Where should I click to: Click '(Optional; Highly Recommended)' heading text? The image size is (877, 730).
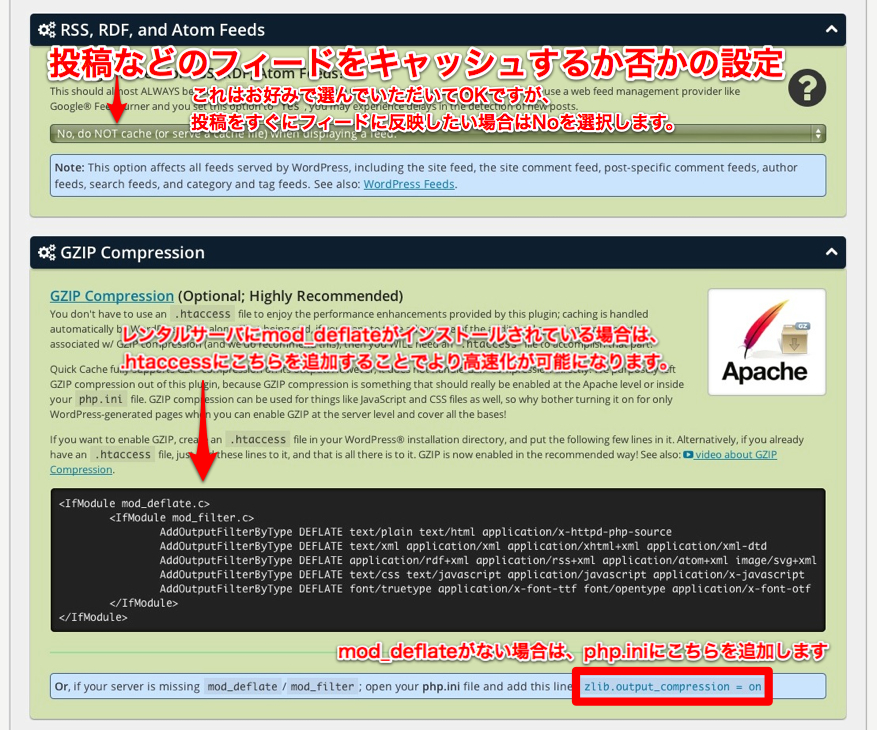290,296
